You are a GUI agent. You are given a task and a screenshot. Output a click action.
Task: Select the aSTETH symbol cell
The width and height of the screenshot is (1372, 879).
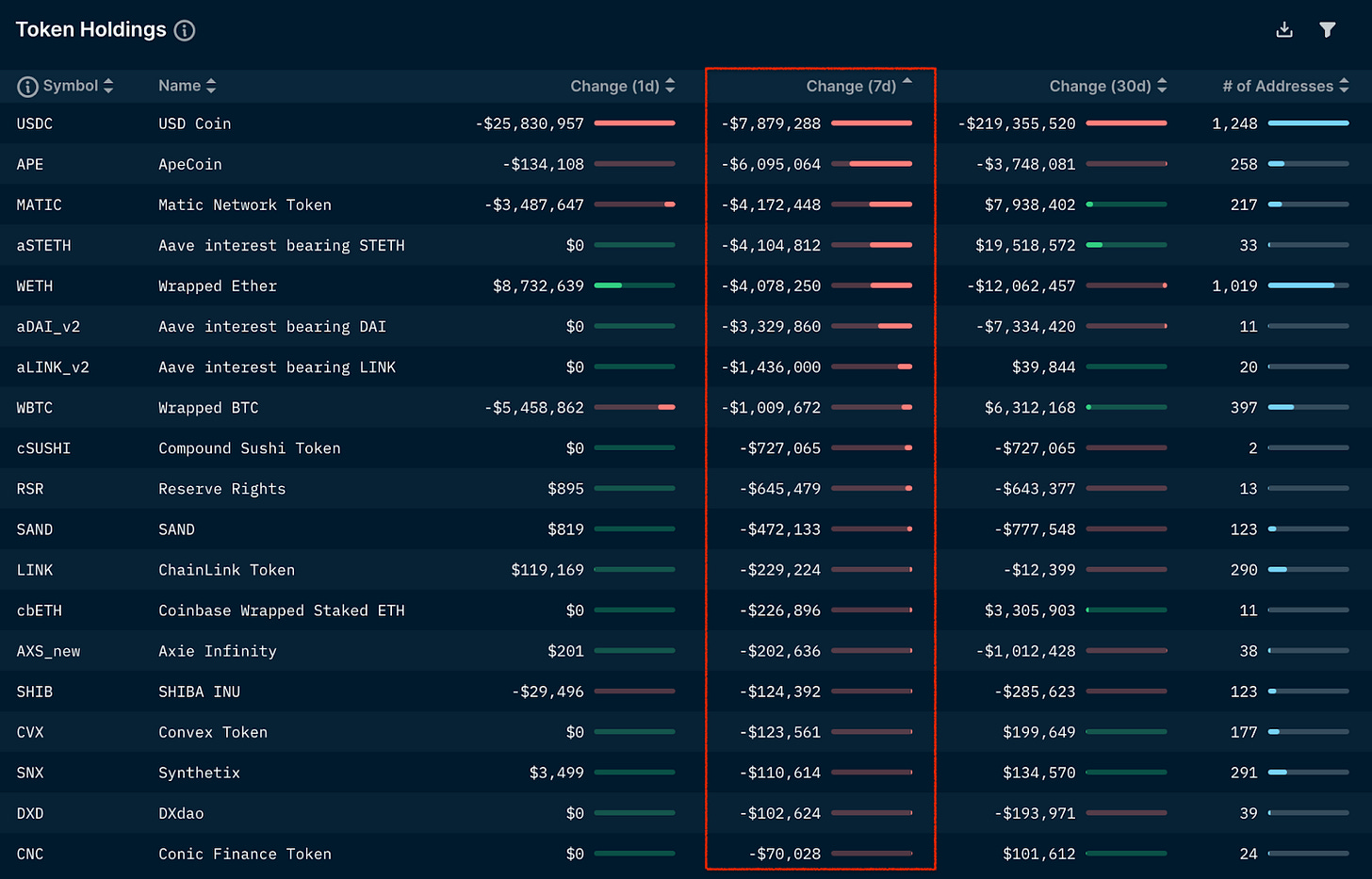click(x=43, y=245)
